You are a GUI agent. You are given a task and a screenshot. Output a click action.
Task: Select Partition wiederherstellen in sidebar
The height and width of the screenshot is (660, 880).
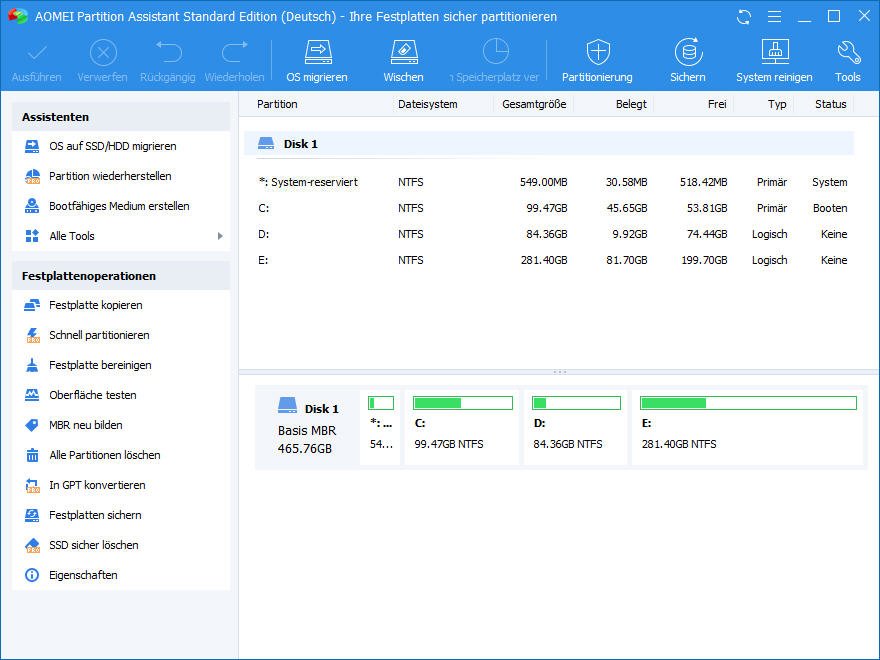coord(110,176)
